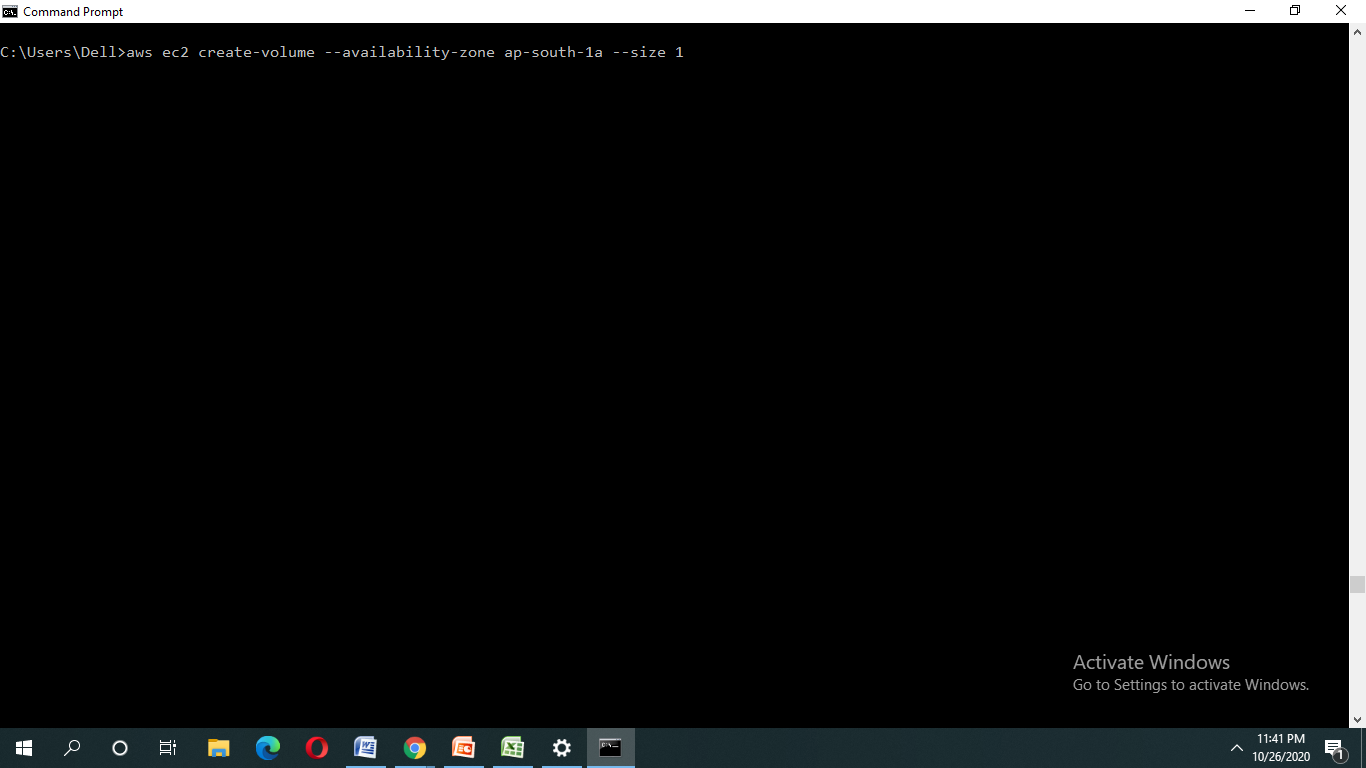Viewport: 1366px width, 768px height.
Task: Open the Windows Start menu
Action: coord(24,747)
